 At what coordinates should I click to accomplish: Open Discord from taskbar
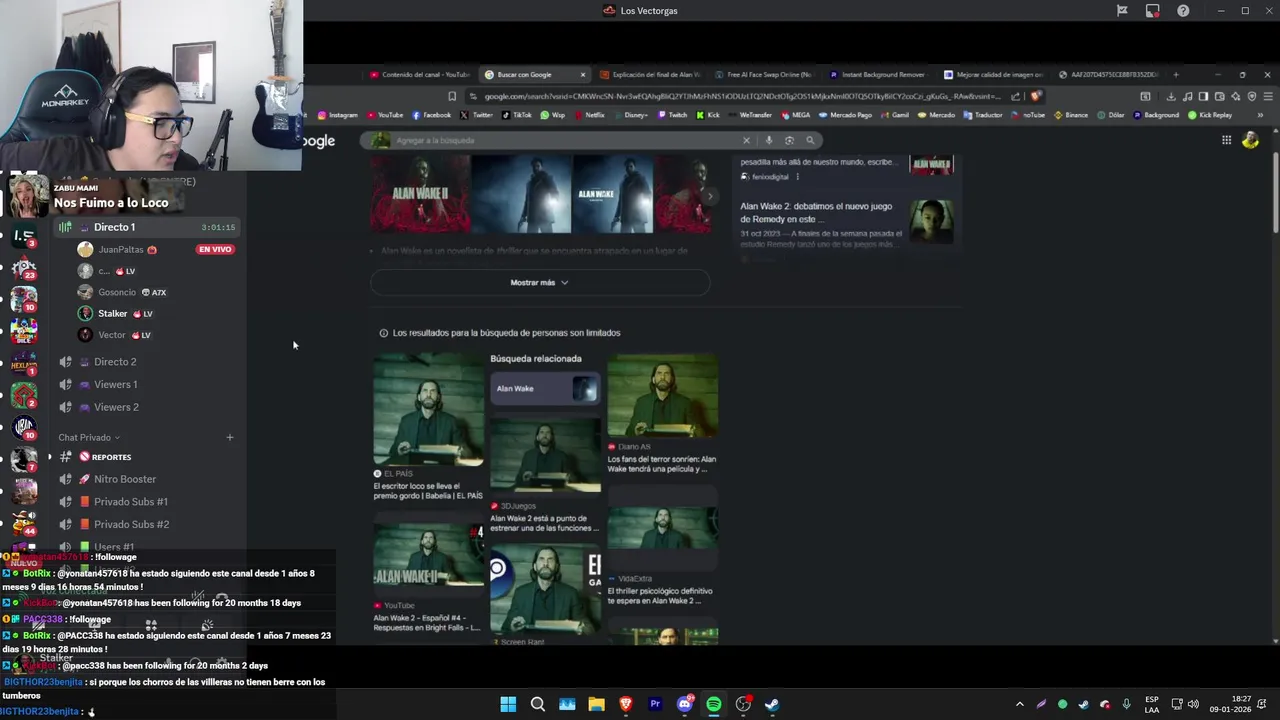[685, 704]
